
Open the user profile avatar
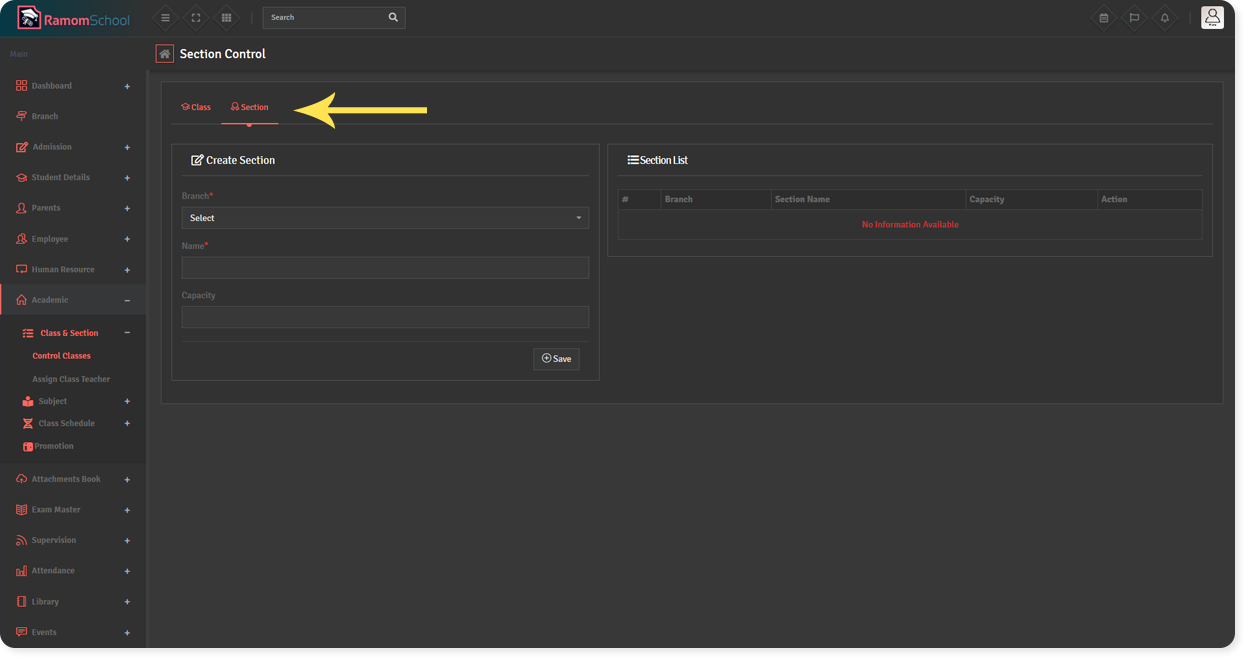pos(1212,18)
